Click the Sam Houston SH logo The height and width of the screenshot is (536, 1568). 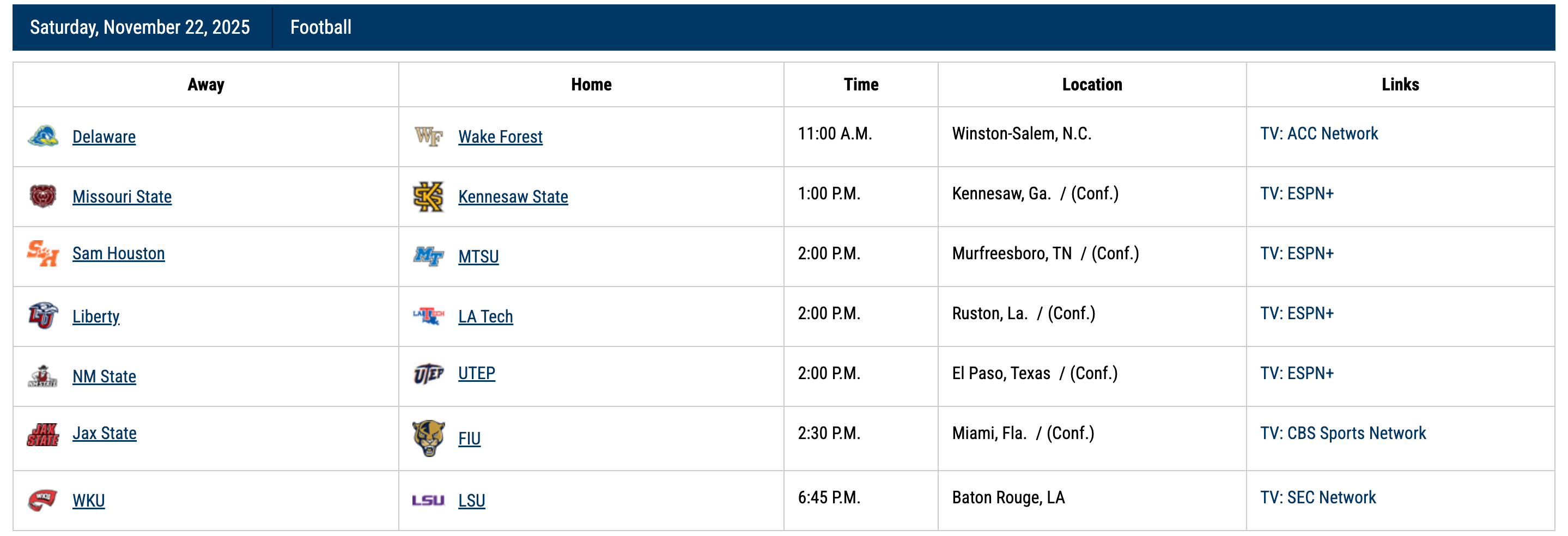[x=42, y=253]
